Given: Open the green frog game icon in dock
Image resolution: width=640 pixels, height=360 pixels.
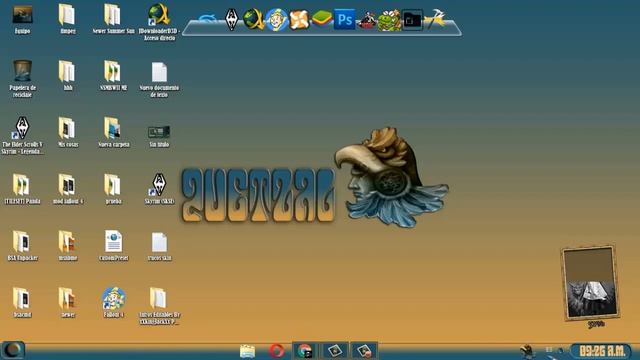Looking at the screenshot, I should click(389, 20).
